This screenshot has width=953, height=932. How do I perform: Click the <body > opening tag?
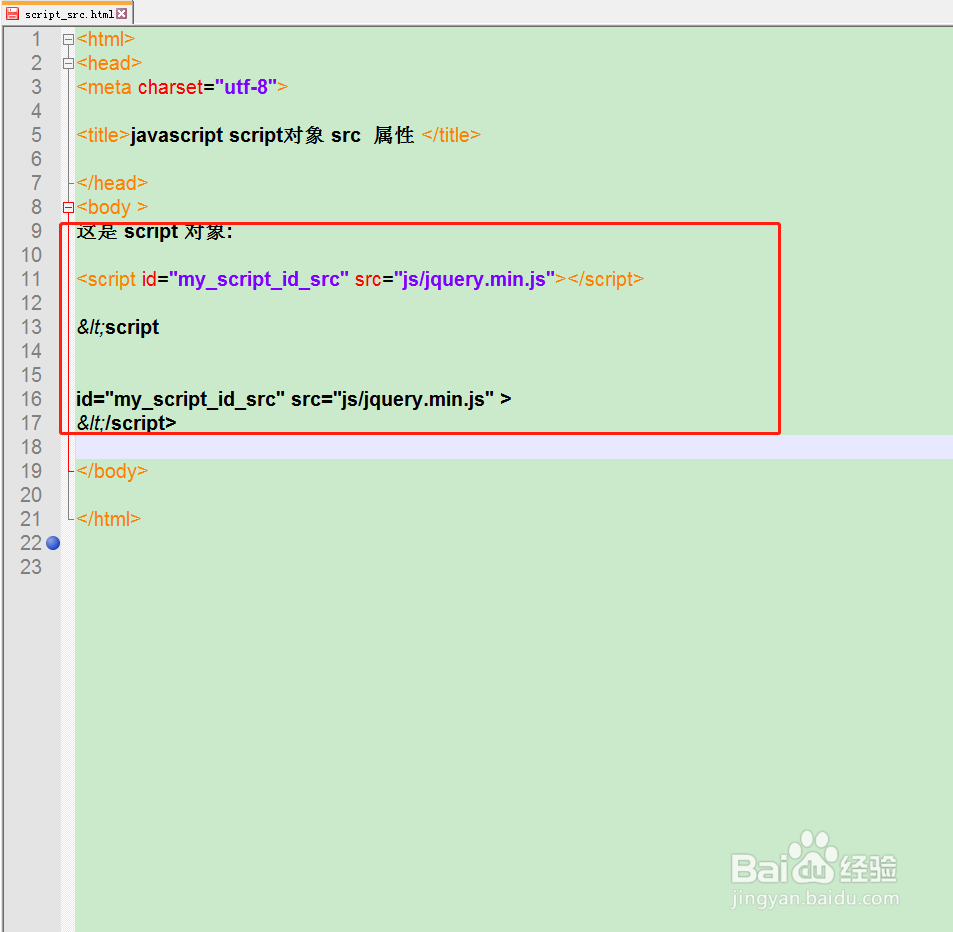coord(112,207)
